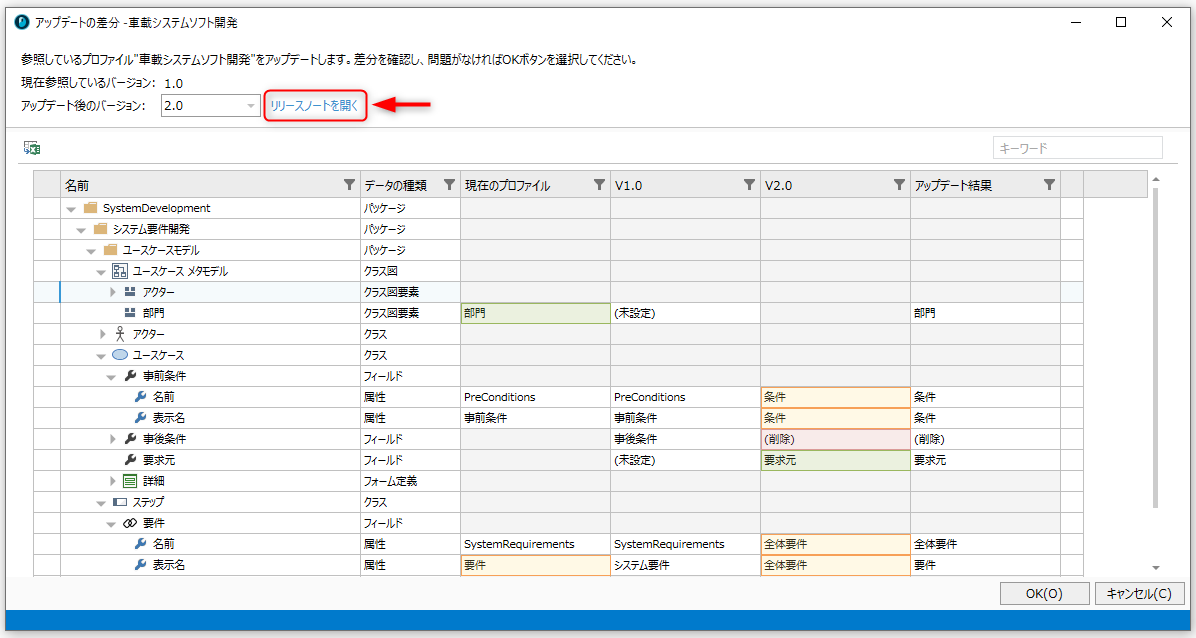Open the post-update version dropdown
This screenshot has width=1196, height=638.
(252, 106)
